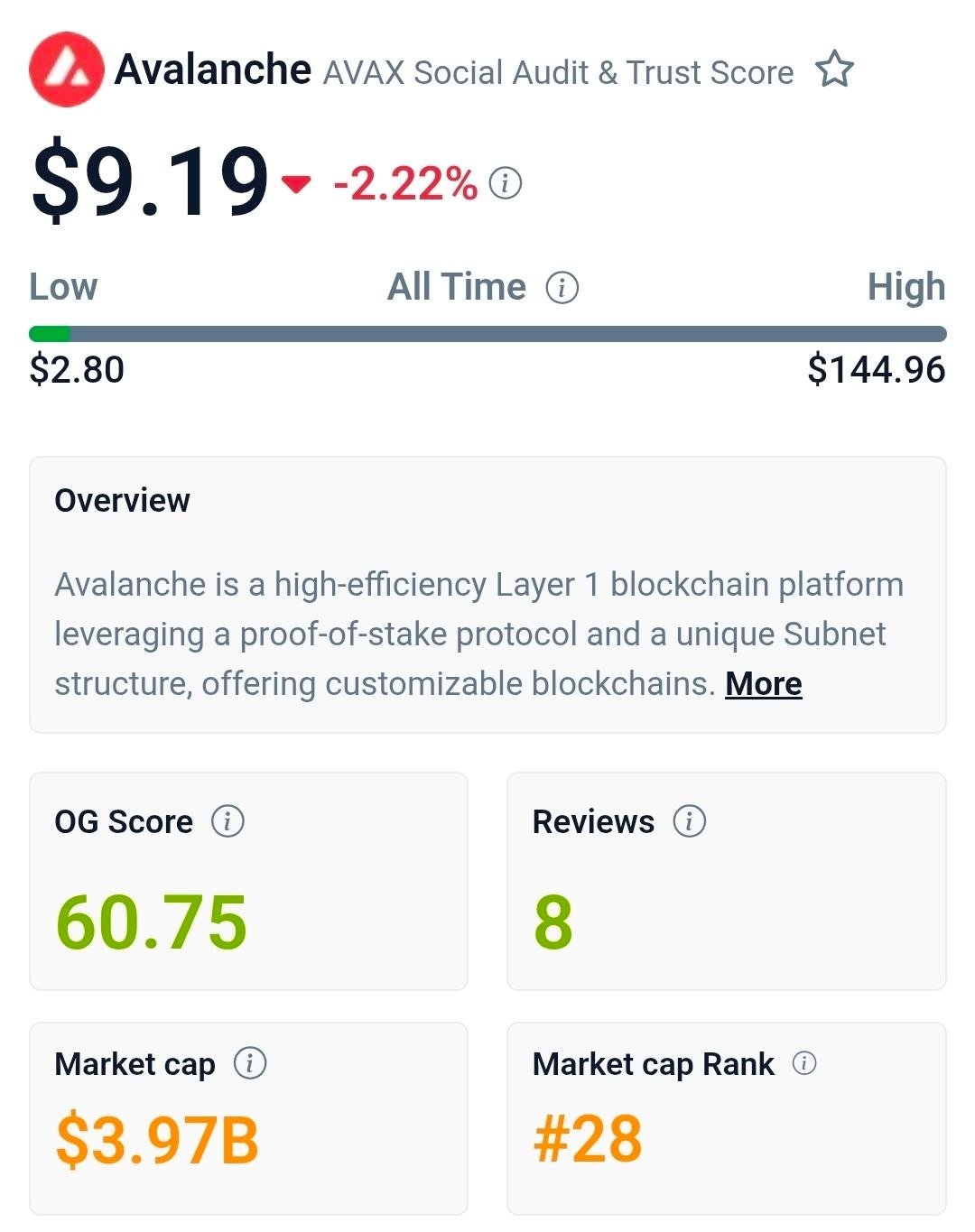The image size is (975, 1232).
Task: Expand overview with the More link
Action: [x=763, y=684]
